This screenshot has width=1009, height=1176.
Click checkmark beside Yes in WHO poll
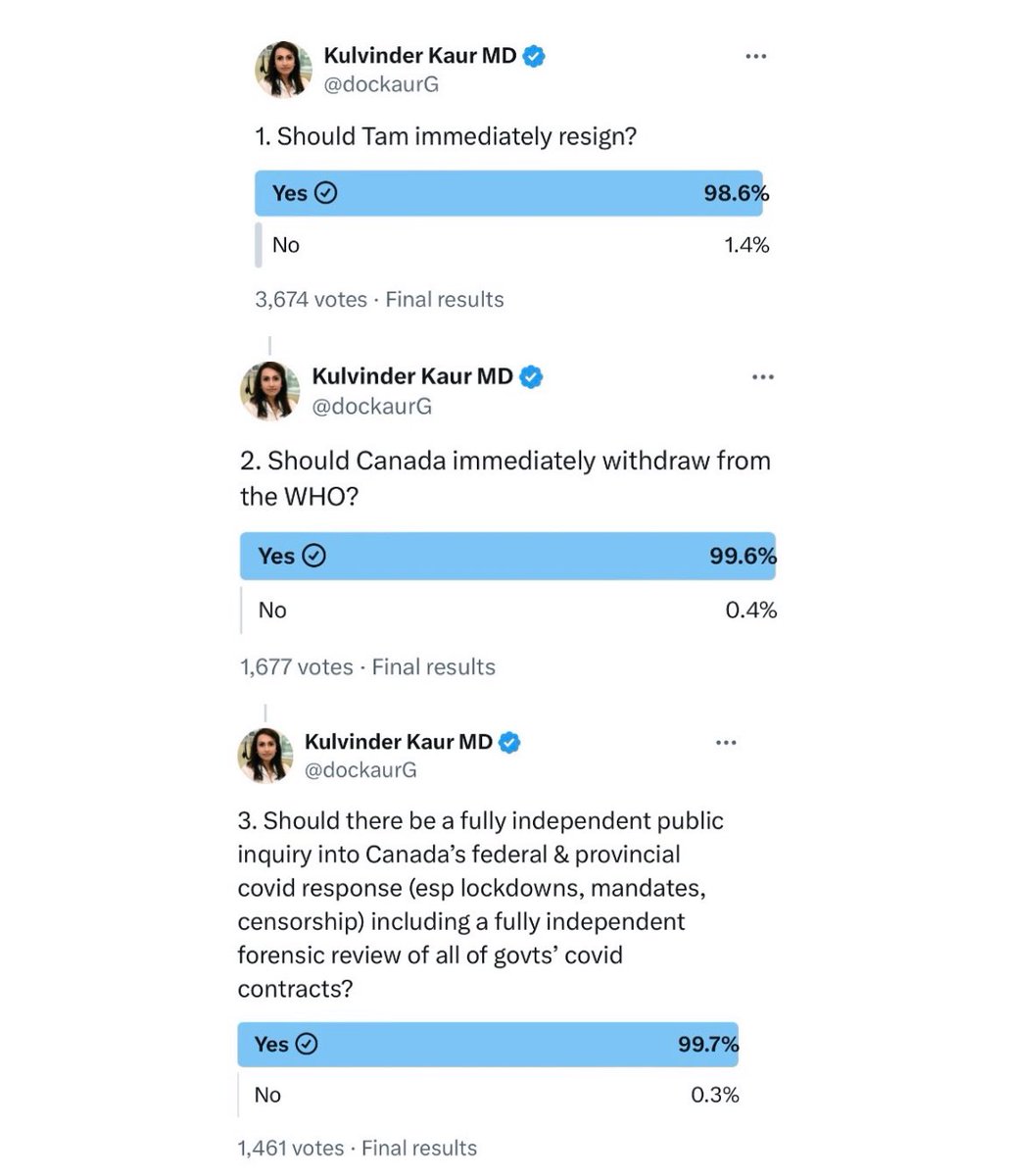313,557
